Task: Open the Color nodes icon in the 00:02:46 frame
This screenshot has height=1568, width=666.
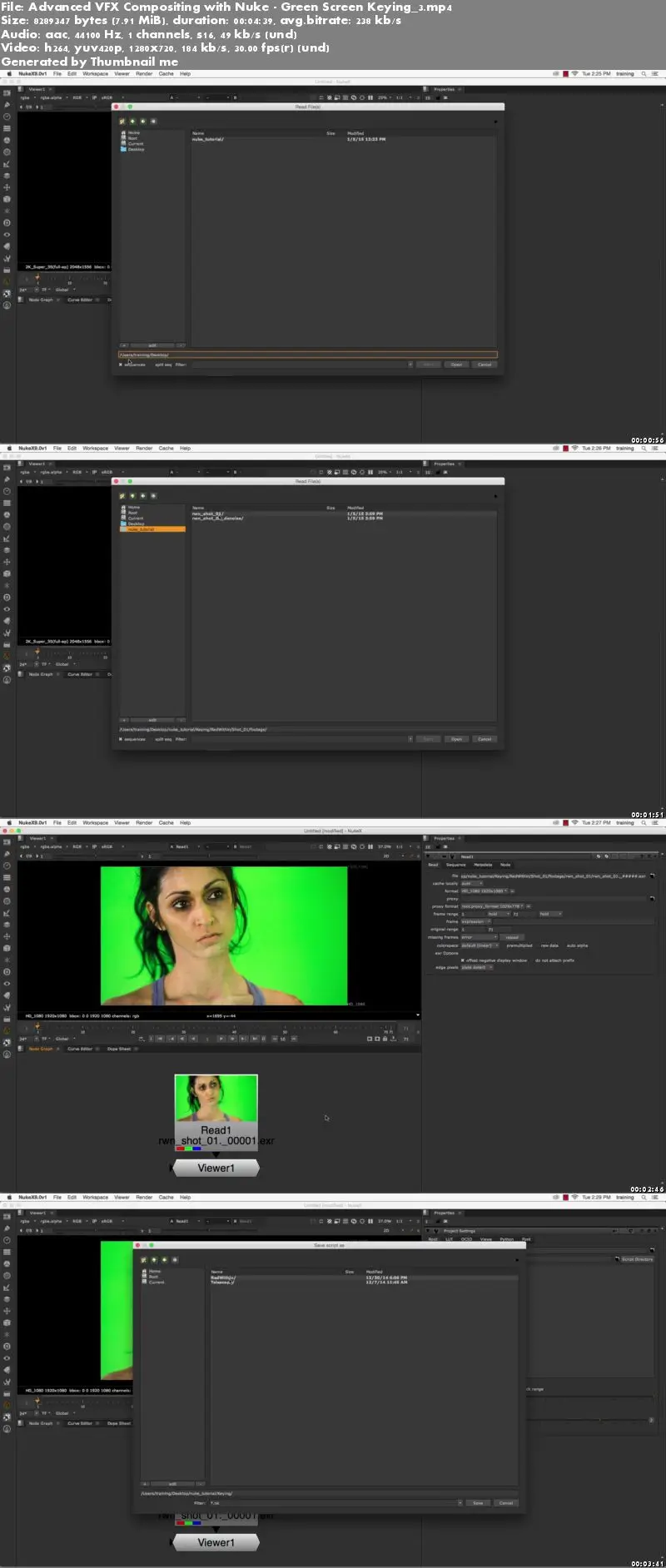Action: click(x=7, y=889)
